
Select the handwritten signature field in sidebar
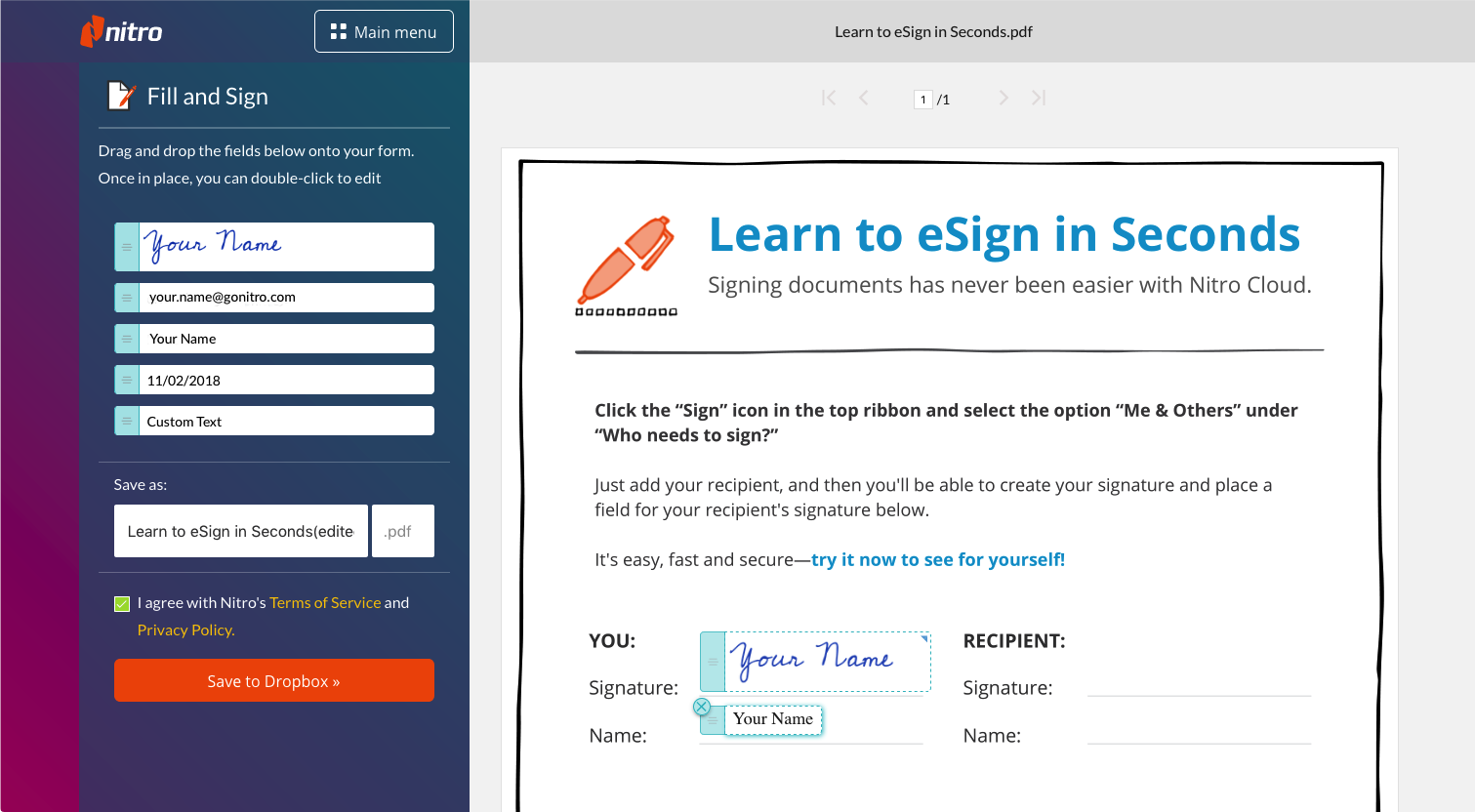[x=286, y=246]
